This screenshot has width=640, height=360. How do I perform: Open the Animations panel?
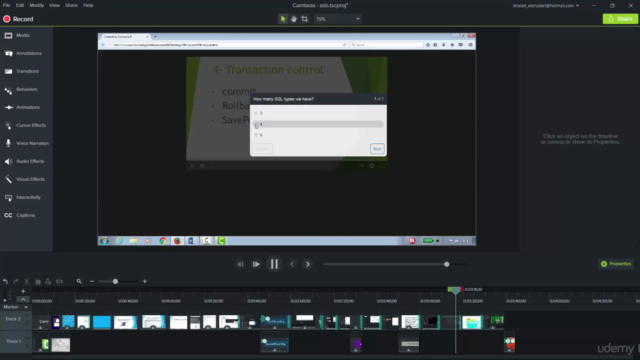coord(27,107)
